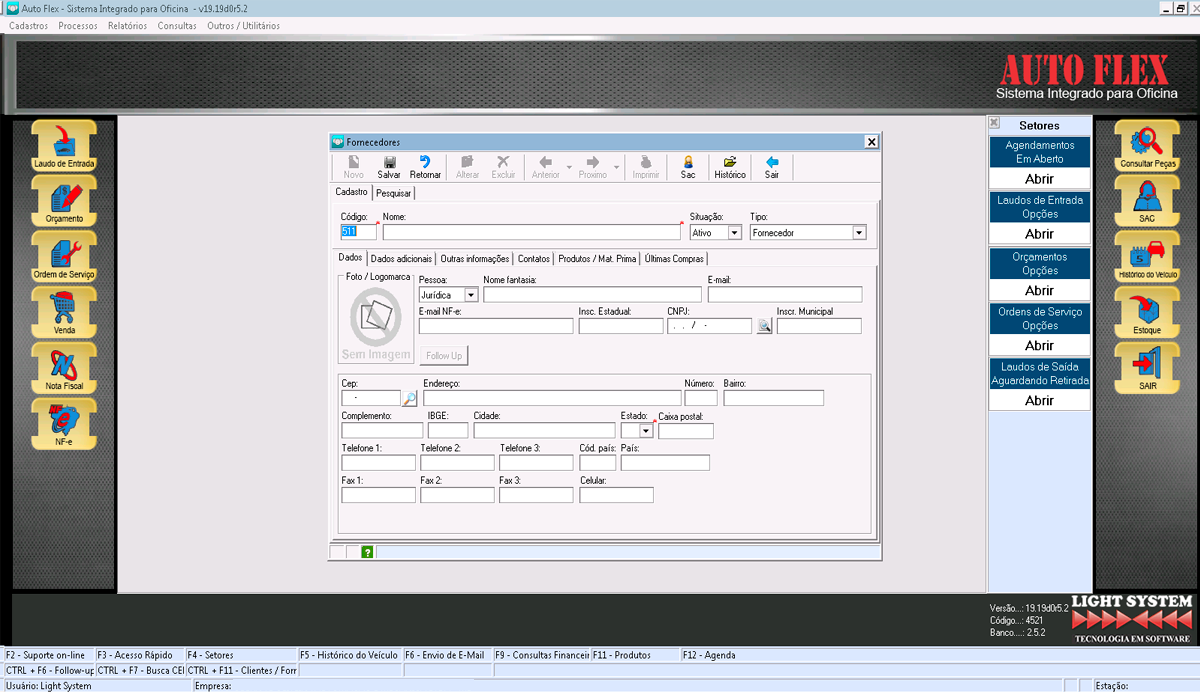Click Abrir under Laudos de Entrada
Screen dimensions: 1200x692
[1040, 234]
